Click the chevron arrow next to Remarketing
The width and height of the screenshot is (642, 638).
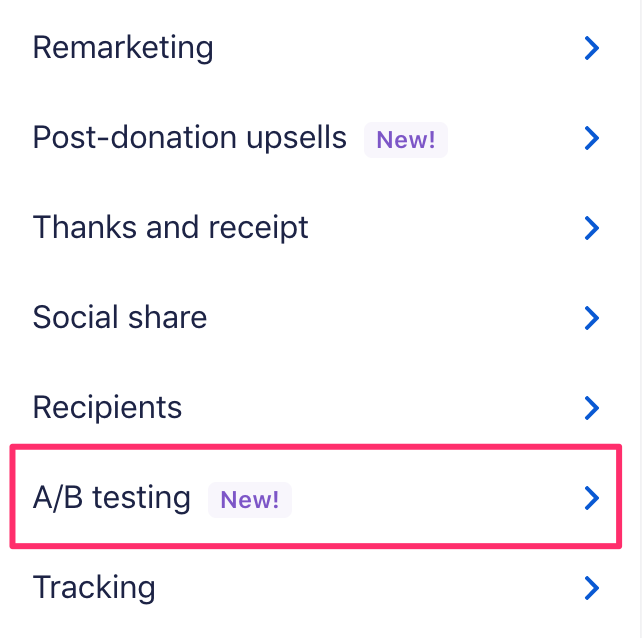tap(592, 48)
